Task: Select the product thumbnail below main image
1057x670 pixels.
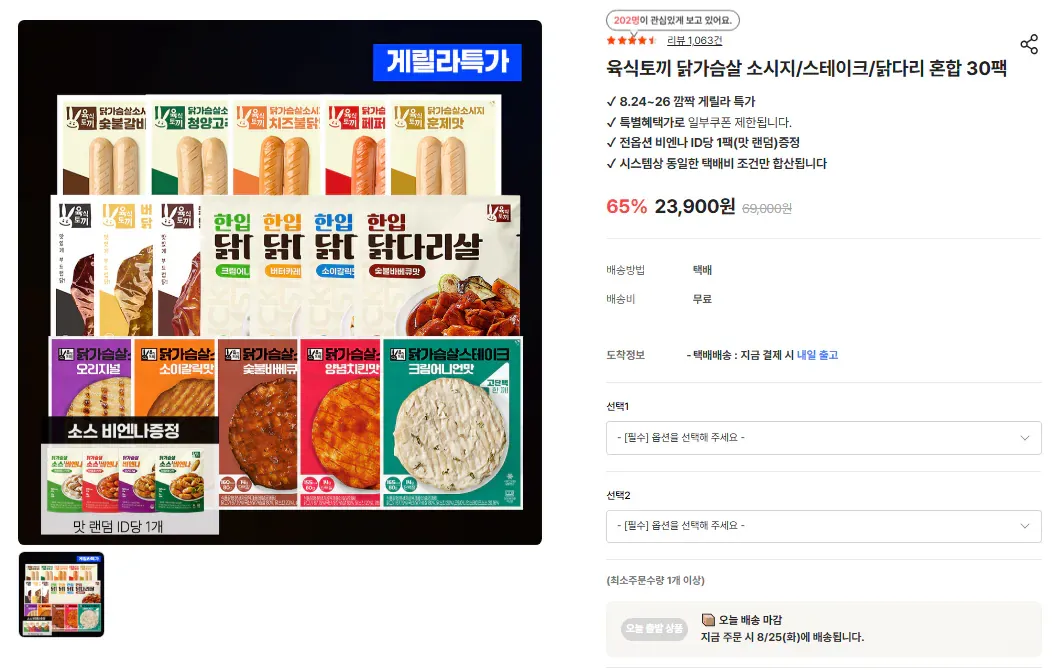Action: click(61, 595)
